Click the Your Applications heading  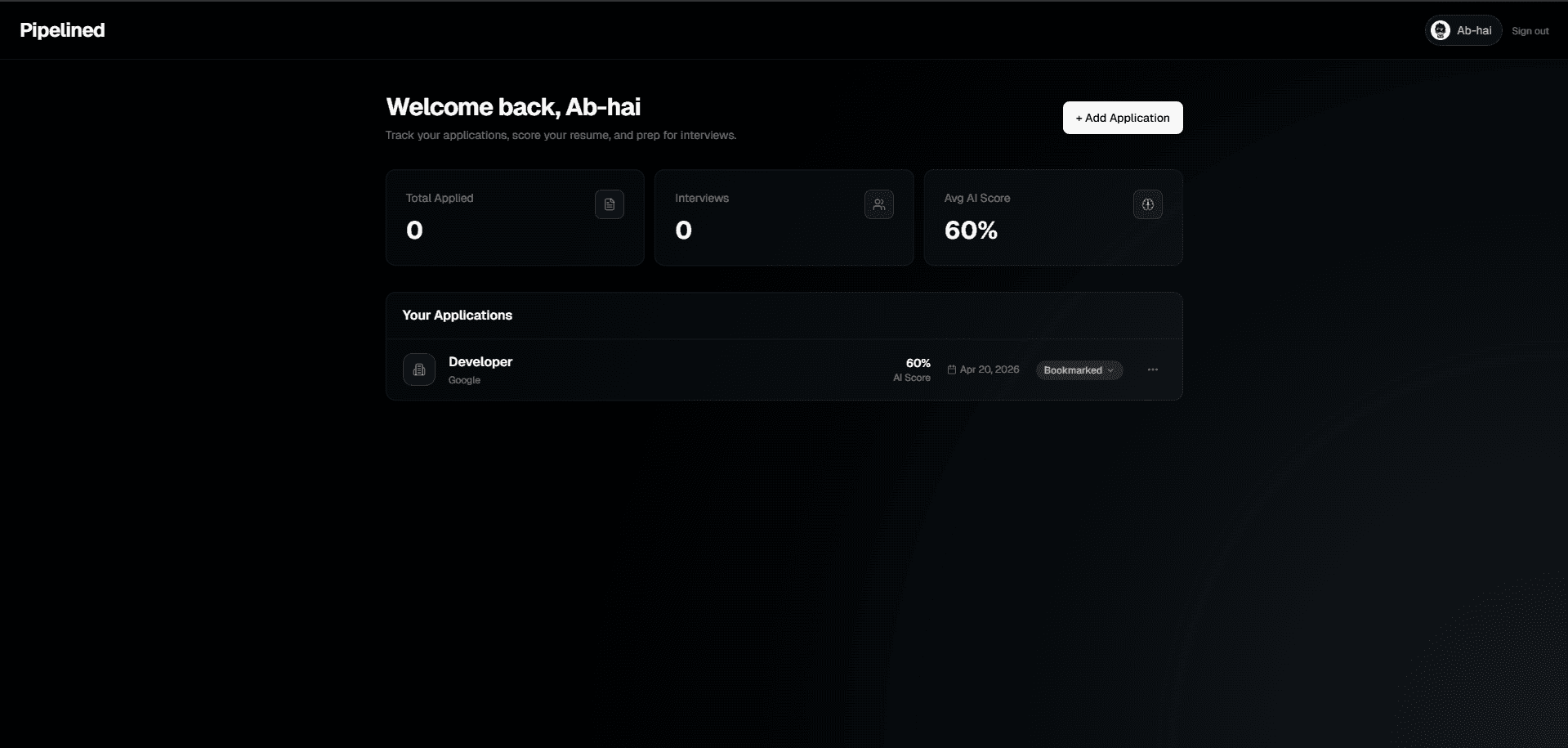(457, 316)
